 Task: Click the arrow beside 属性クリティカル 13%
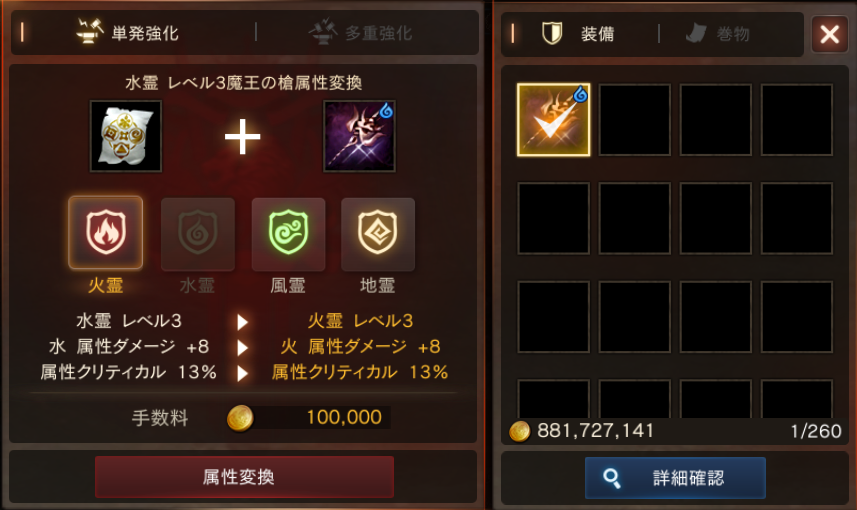coord(243,373)
